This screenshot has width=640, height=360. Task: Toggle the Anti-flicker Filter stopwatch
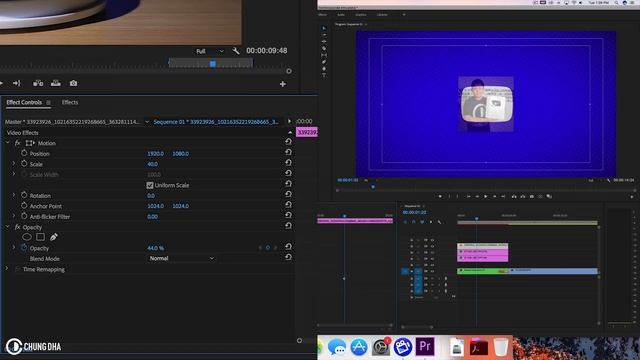24,216
